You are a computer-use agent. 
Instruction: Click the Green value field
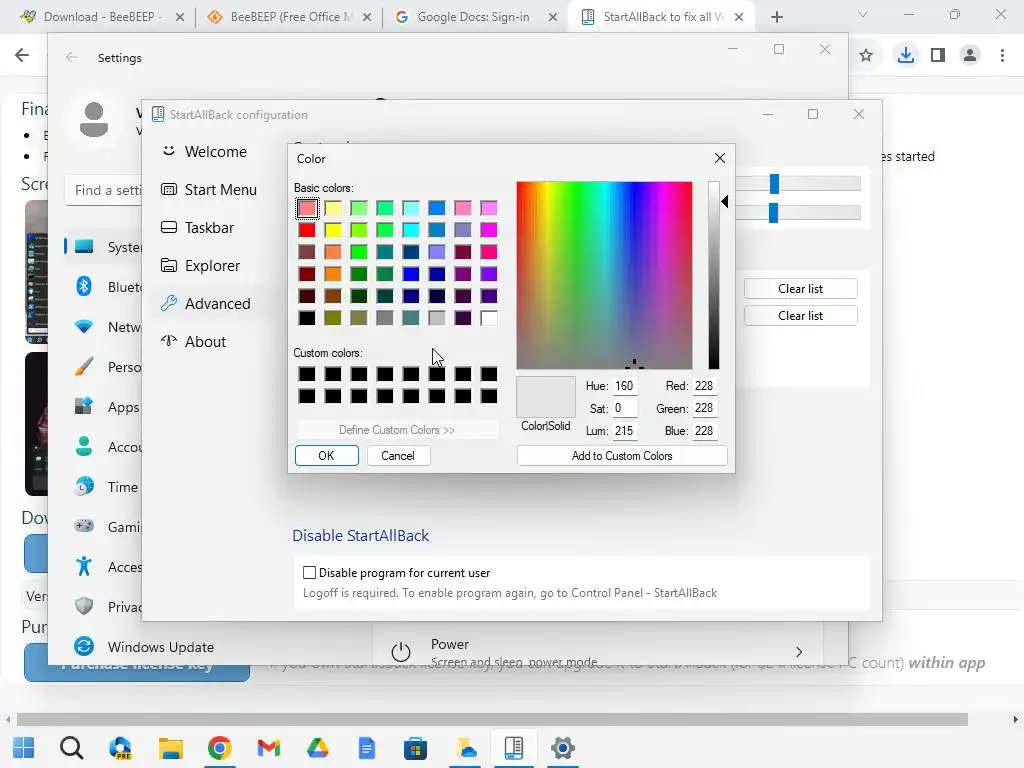705,408
